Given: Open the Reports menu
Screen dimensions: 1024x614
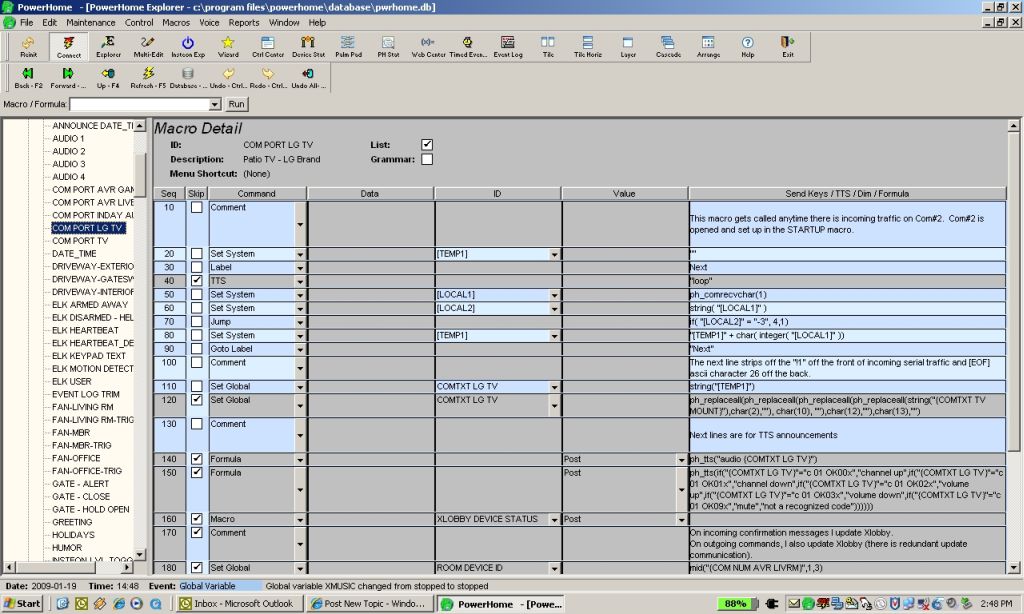Looking at the screenshot, I should [x=244, y=22].
